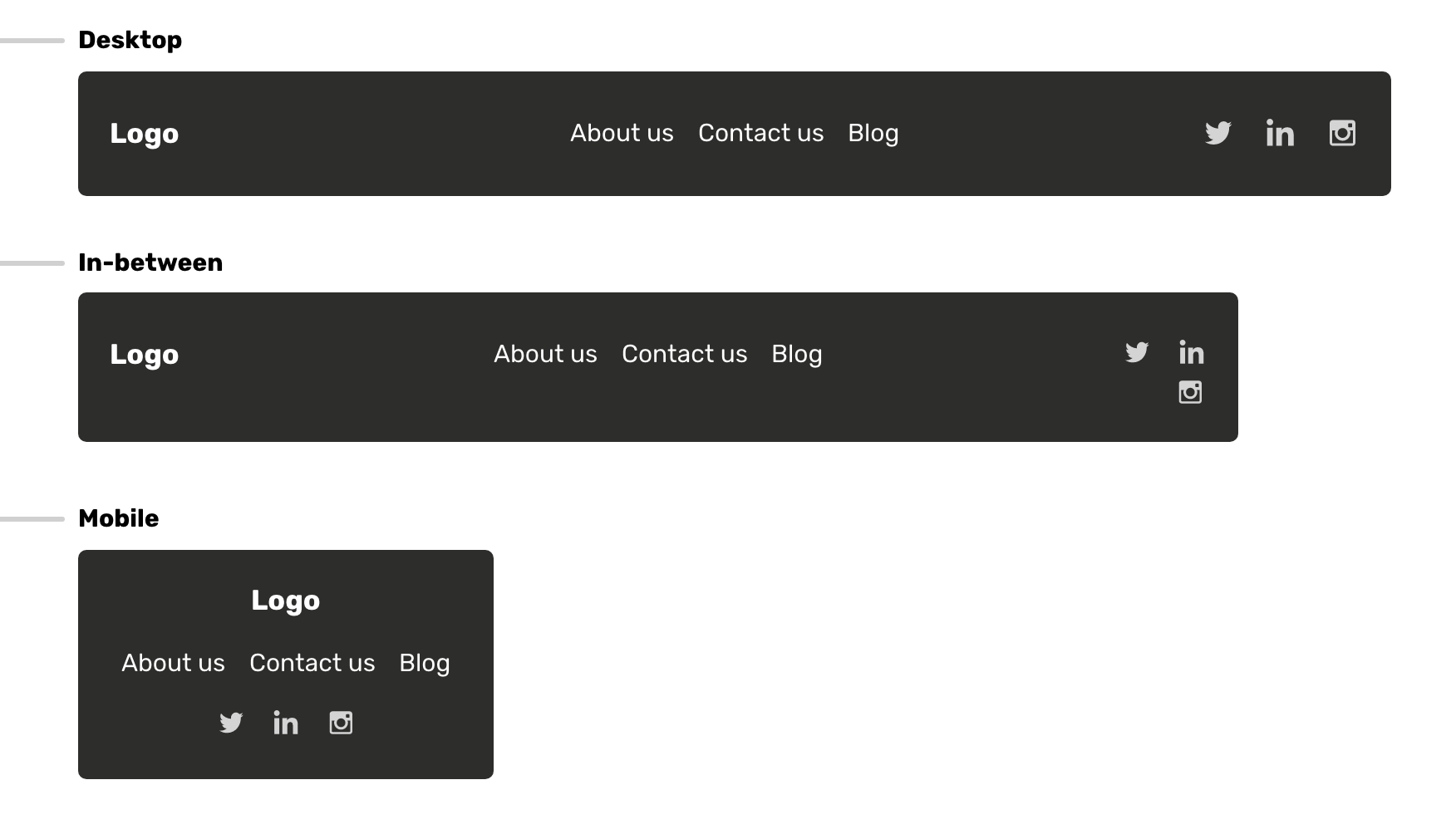Click About us in the Desktop footer
Viewport: 1456px width, 829px height.
coord(622,133)
